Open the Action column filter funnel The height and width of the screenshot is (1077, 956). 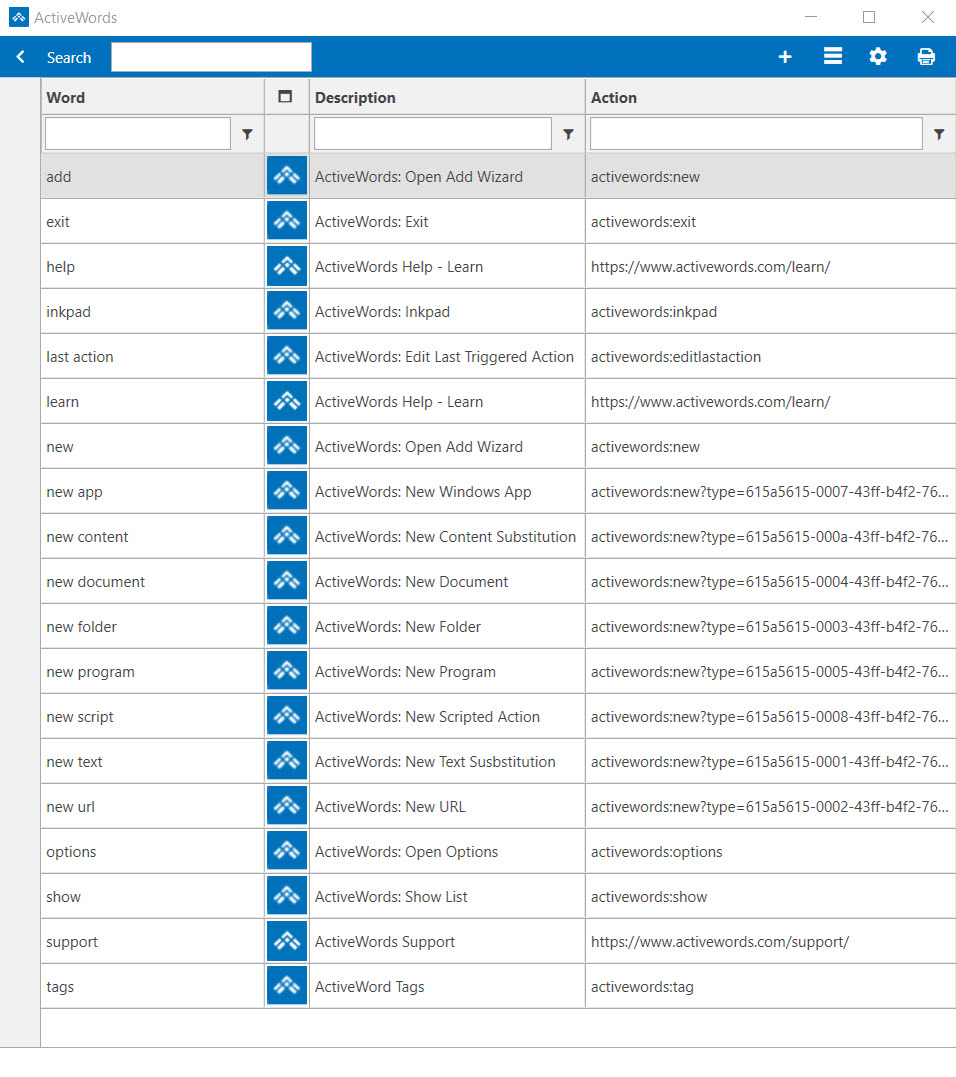(x=939, y=132)
